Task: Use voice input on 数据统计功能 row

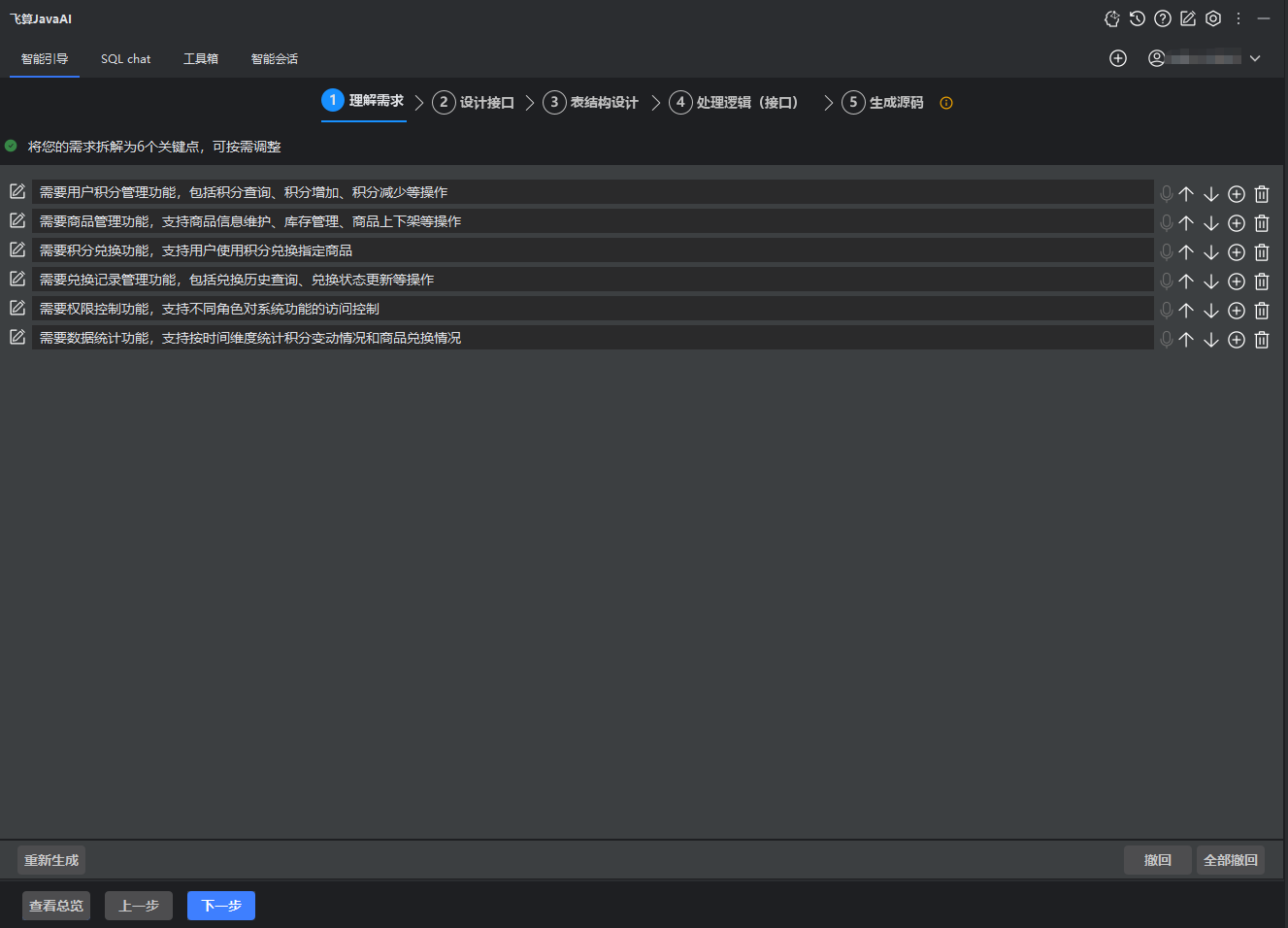Action: [x=1167, y=340]
